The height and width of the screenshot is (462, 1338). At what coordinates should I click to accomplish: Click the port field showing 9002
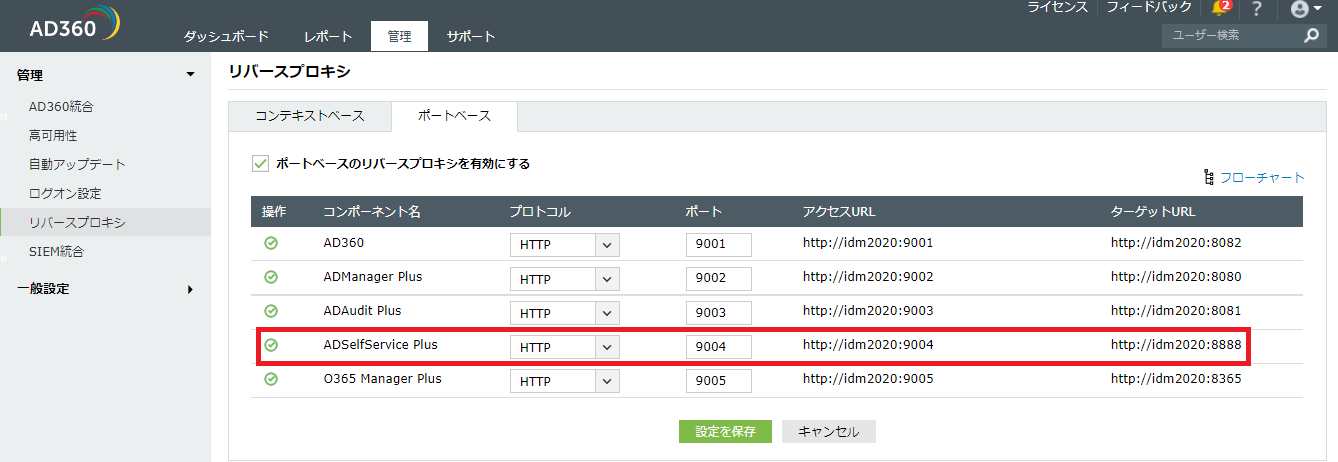point(719,279)
